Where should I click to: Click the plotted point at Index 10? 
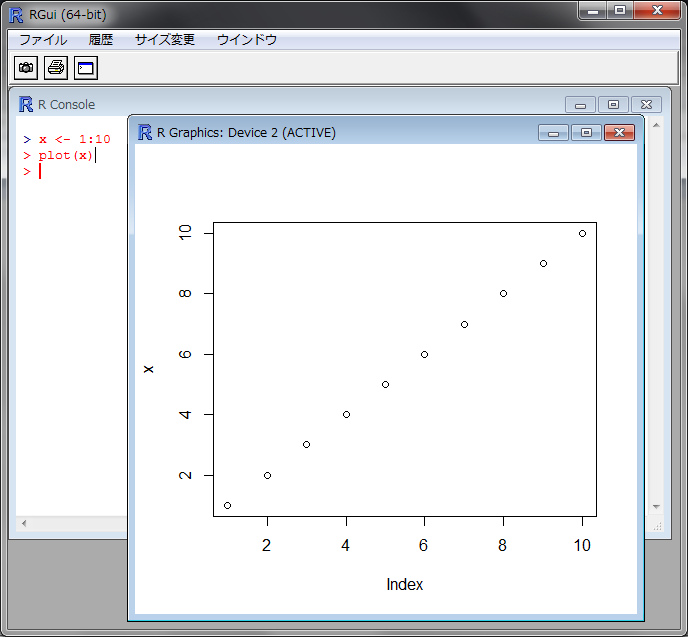coord(582,233)
